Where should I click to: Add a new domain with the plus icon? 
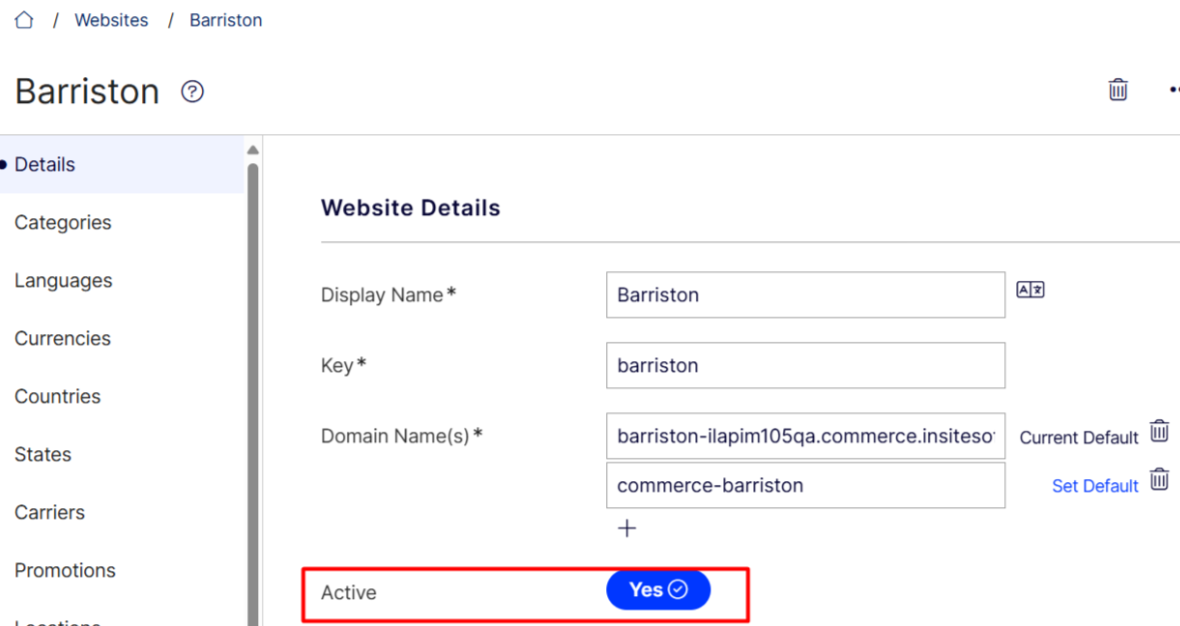(x=627, y=528)
